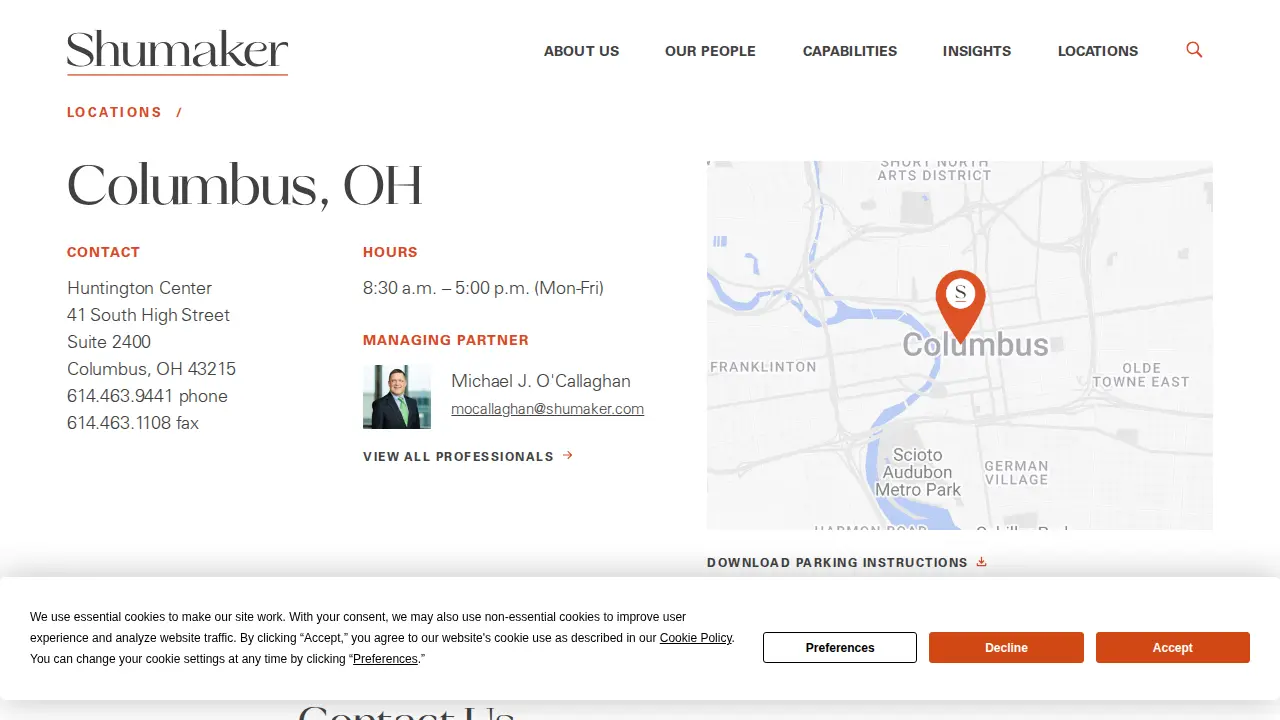Click the Scioto Audubon Metro Park map label
The height and width of the screenshot is (720, 1280).
[x=918, y=472]
